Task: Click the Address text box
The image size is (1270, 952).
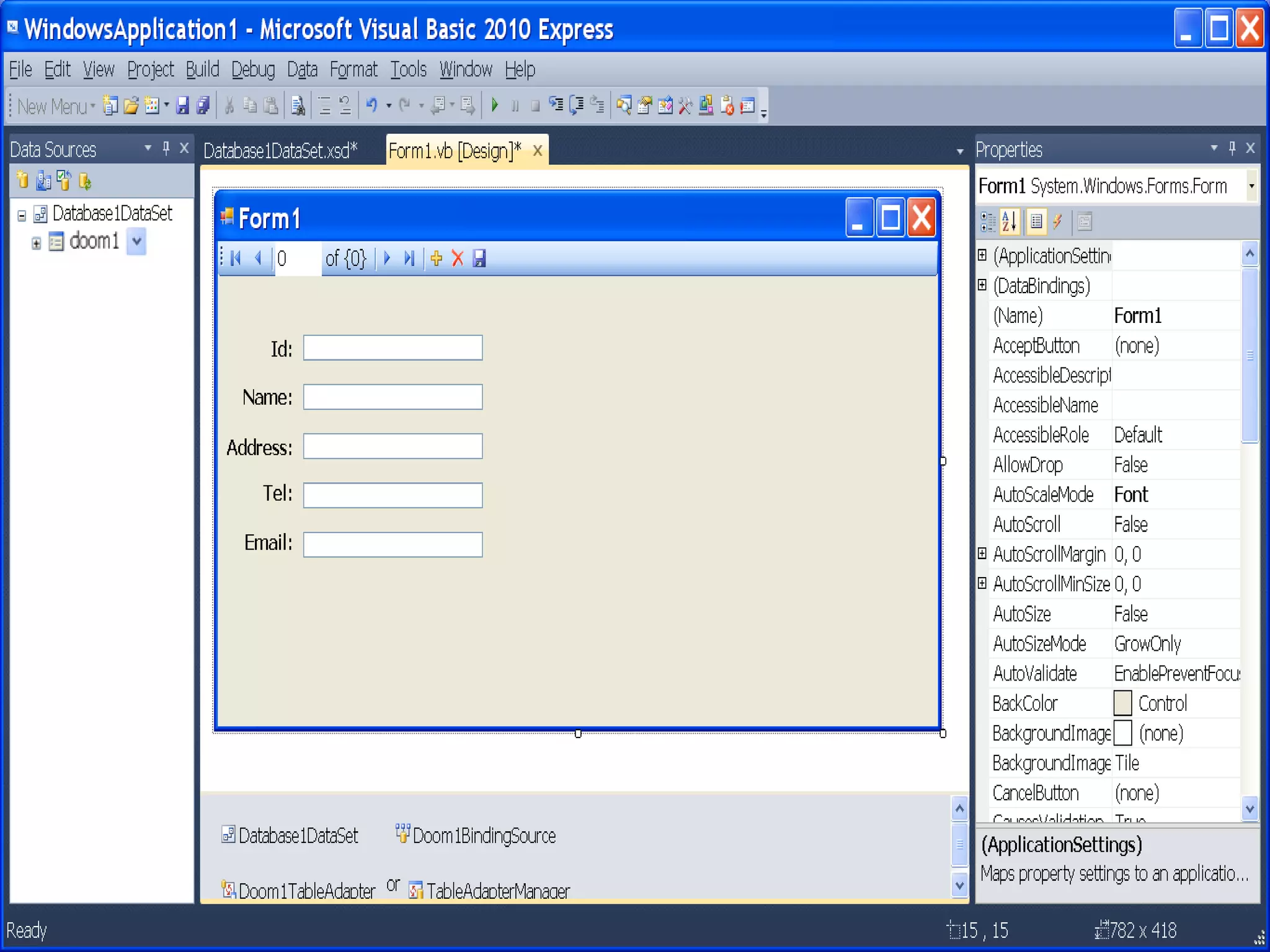Action: click(393, 447)
